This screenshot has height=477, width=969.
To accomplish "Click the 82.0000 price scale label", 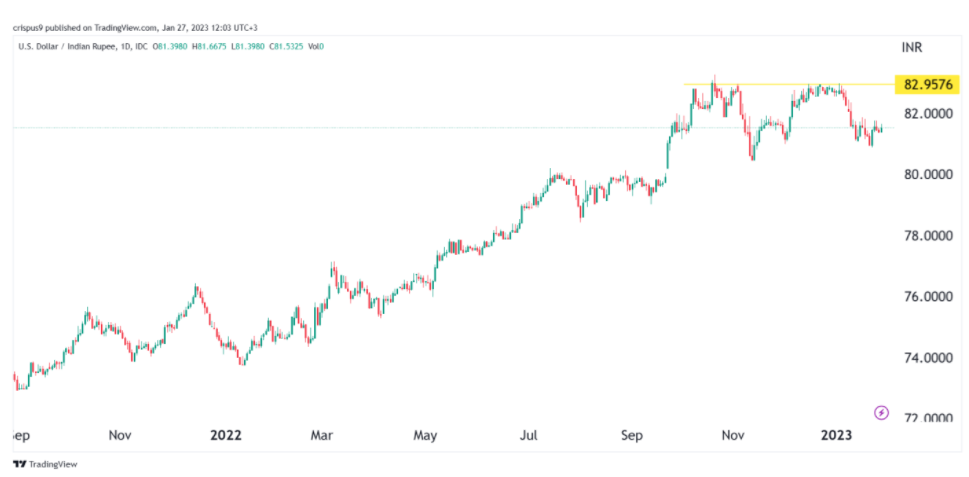I will point(927,114).
